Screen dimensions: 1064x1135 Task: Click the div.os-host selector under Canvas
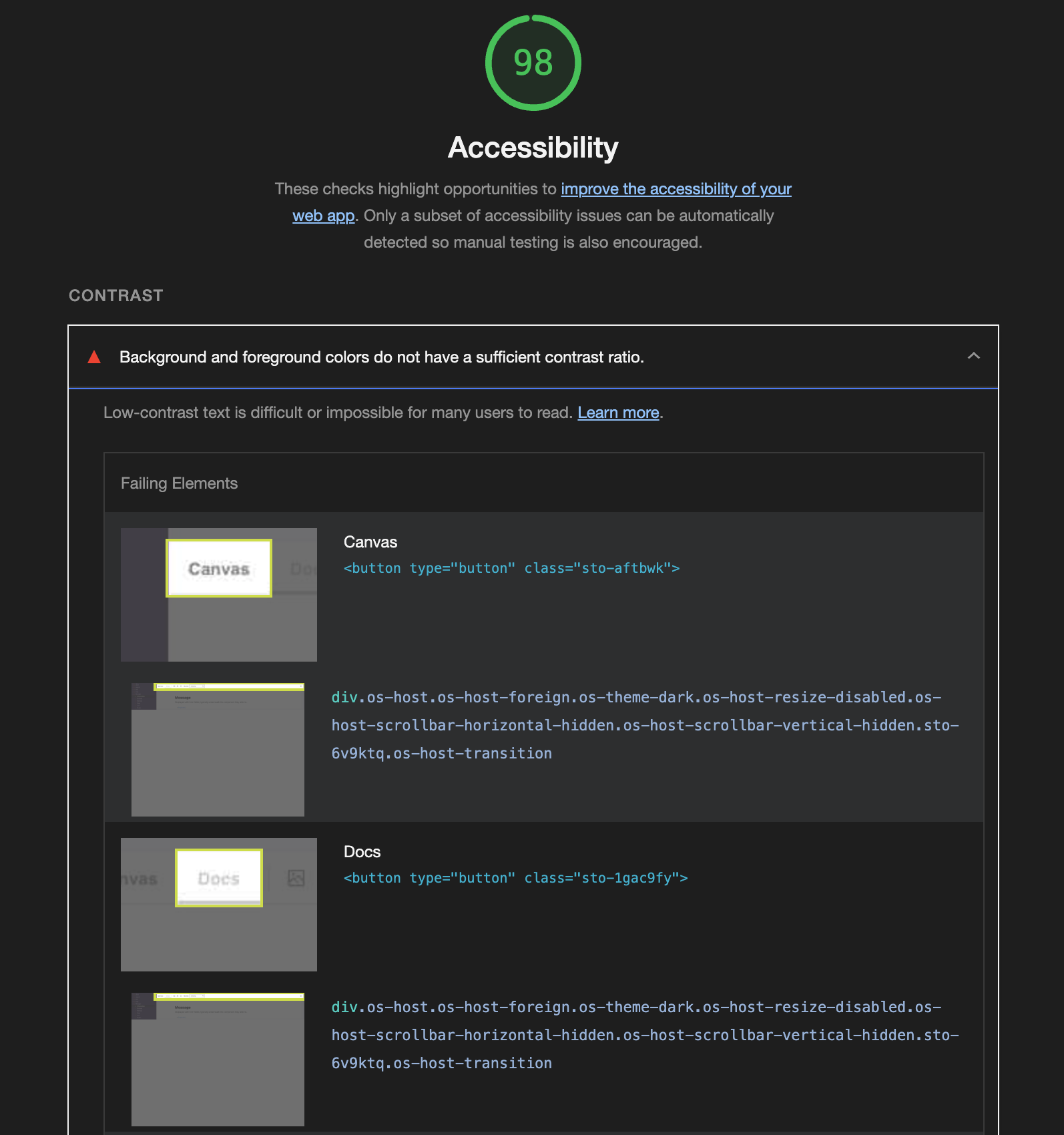tap(644, 725)
